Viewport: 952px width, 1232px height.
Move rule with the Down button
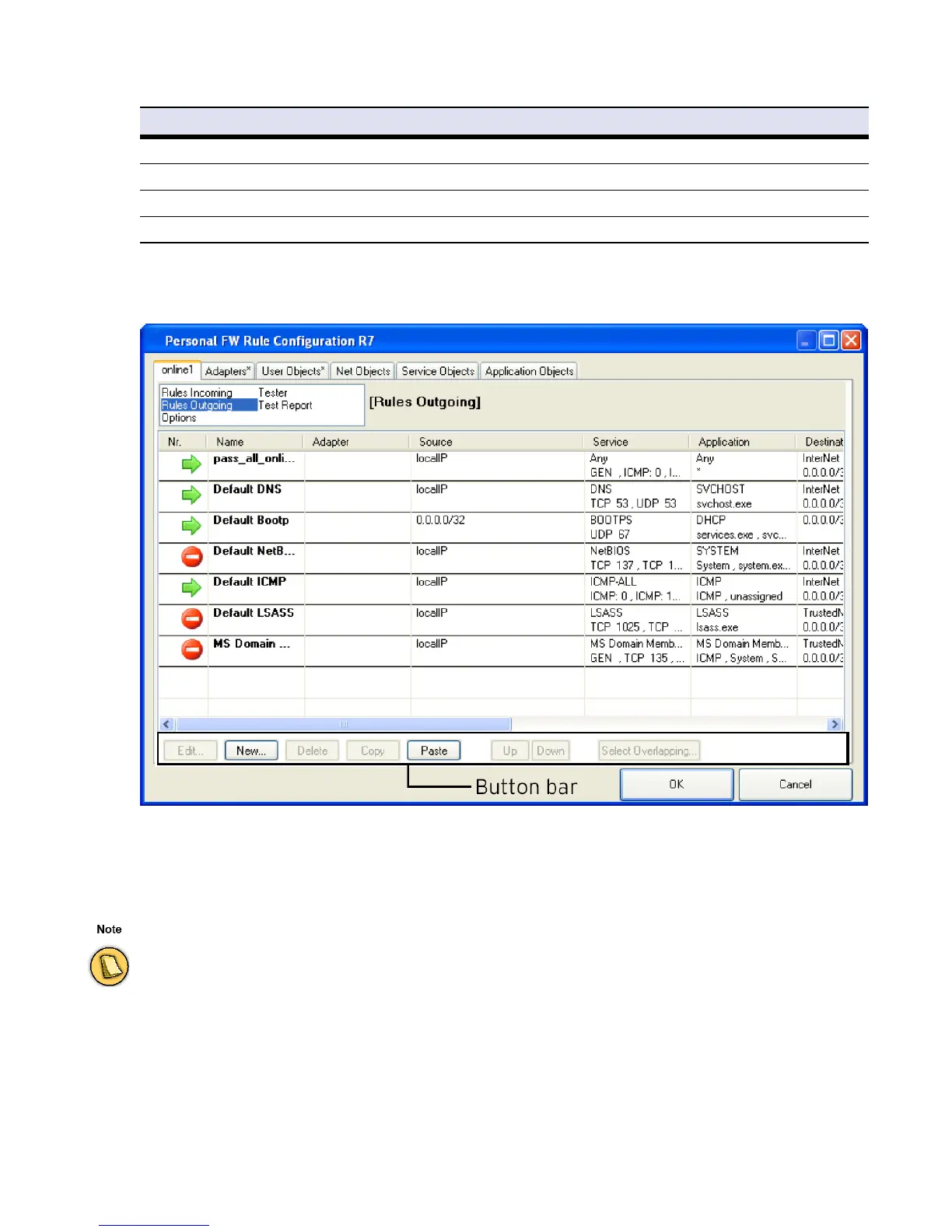551,751
